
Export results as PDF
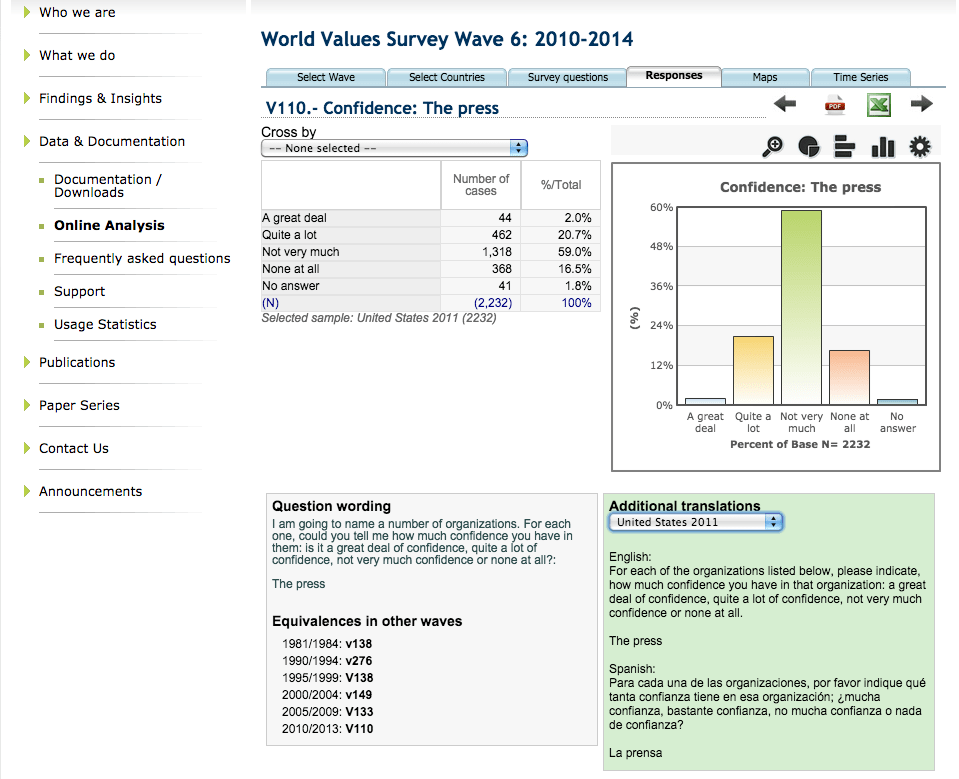tap(834, 105)
